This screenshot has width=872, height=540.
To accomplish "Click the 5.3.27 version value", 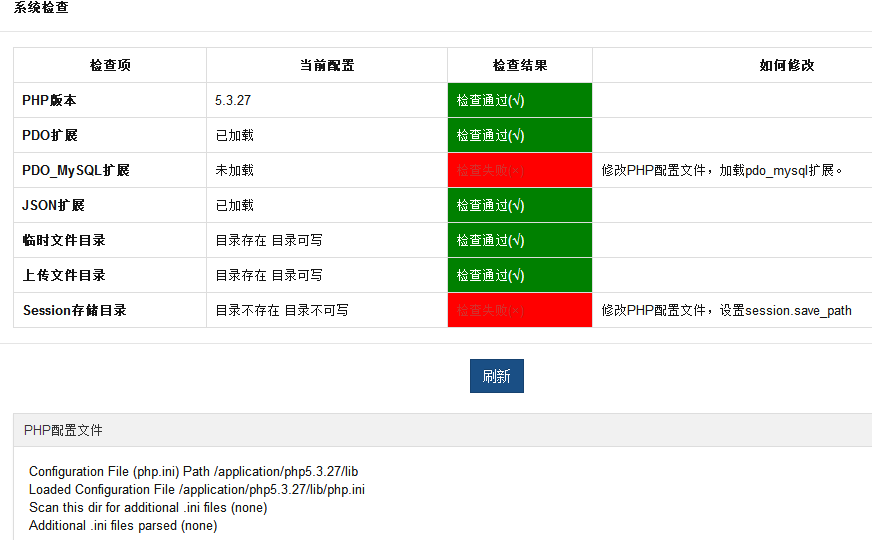I will 233,101.
